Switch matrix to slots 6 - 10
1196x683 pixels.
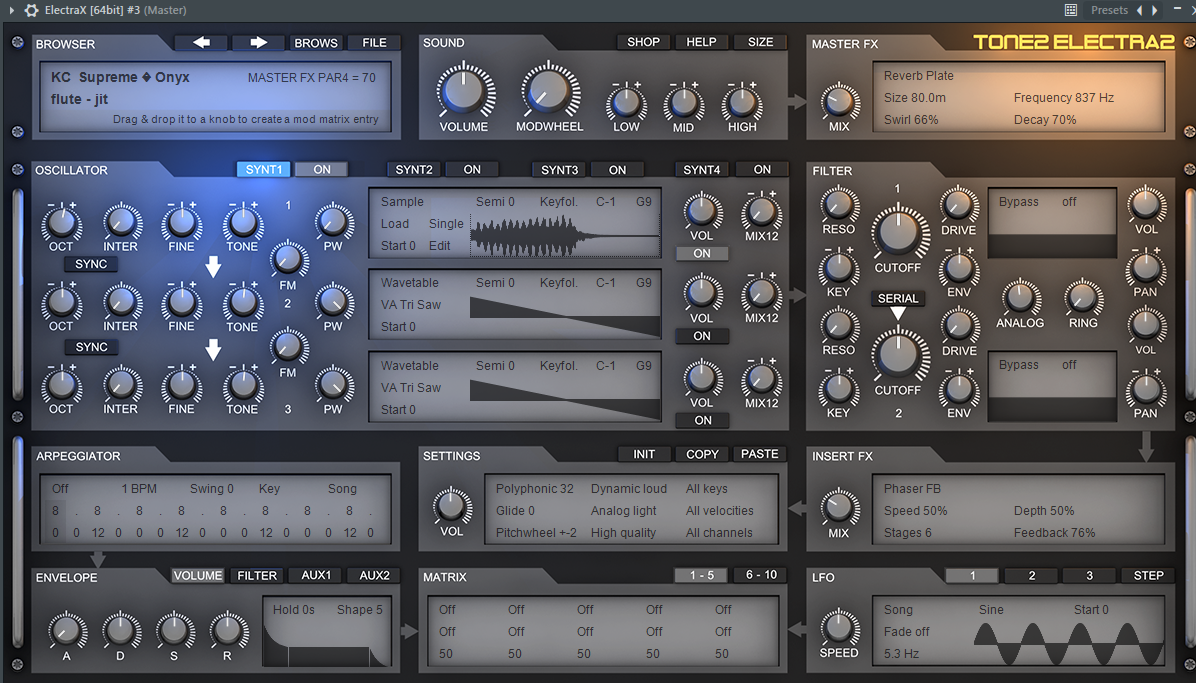tap(760, 575)
